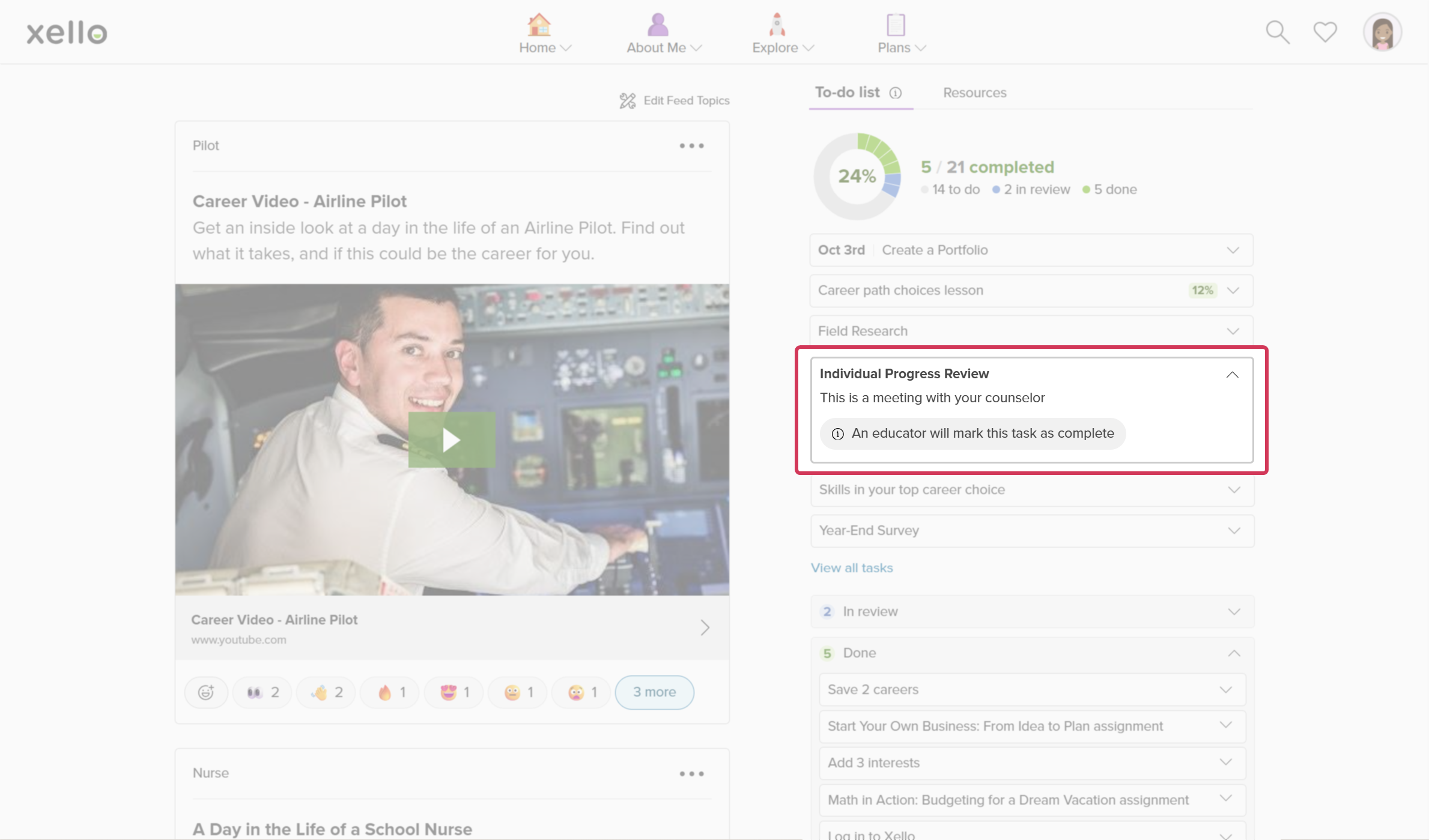Click the add reaction smiley icon
Screen dimensions: 1429x840
206,692
